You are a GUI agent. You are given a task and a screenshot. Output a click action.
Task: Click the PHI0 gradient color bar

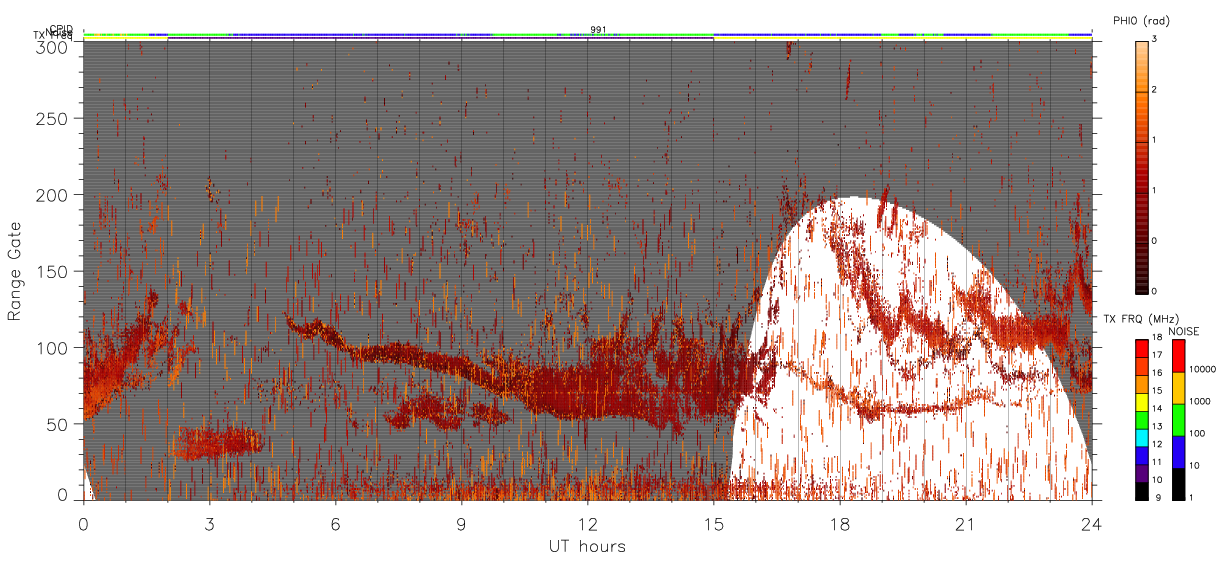(x=1141, y=166)
